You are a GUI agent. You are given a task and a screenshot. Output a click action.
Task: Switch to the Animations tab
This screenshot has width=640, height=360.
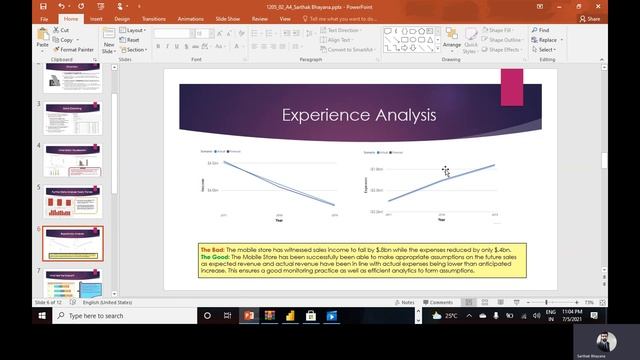(x=191, y=19)
